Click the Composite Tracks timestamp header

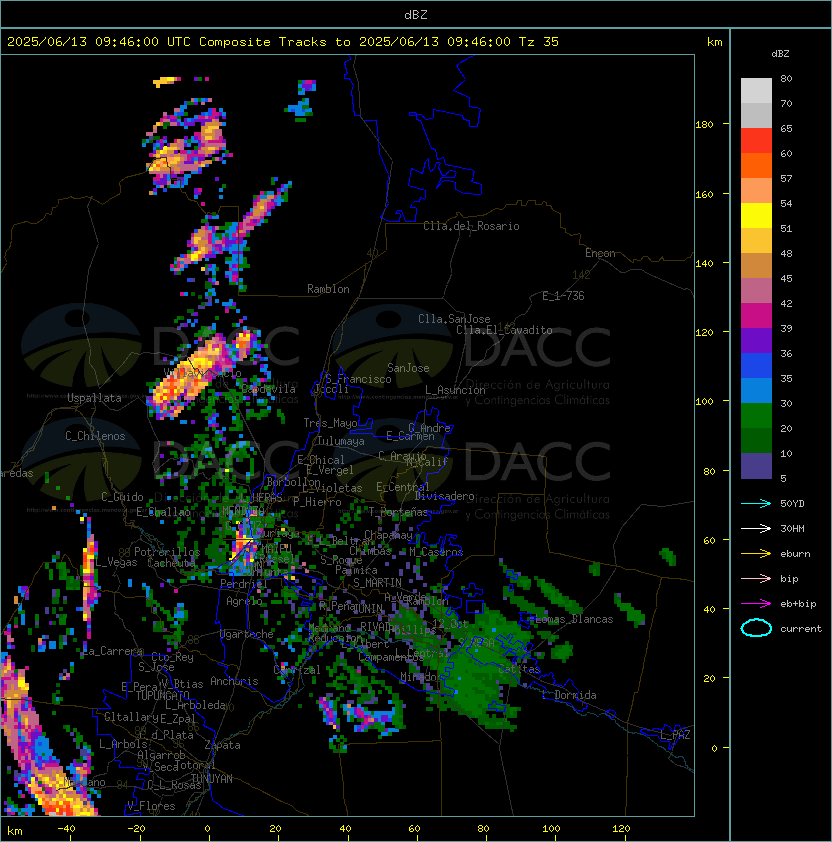(283, 41)
